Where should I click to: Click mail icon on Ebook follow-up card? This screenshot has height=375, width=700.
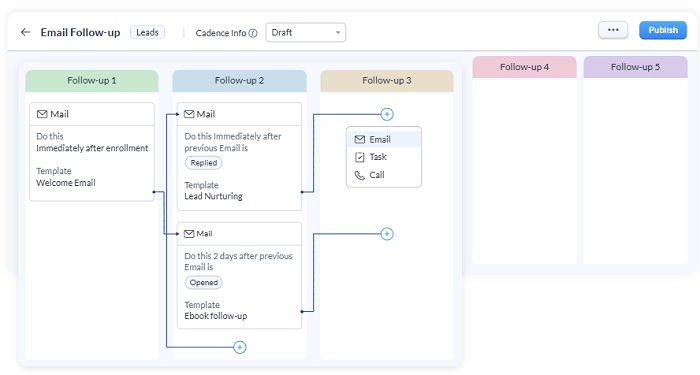pyautogui.click(x=189, y=233)
